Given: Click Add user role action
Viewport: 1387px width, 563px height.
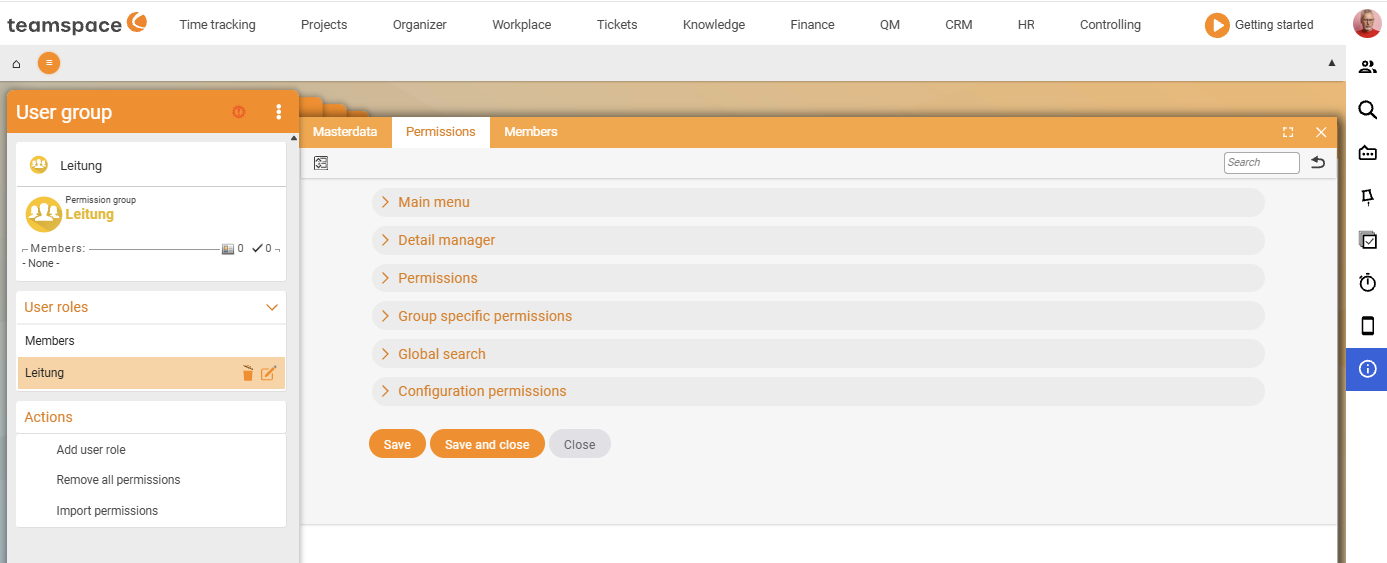Looking at the screenshot, I should point(91,450).
